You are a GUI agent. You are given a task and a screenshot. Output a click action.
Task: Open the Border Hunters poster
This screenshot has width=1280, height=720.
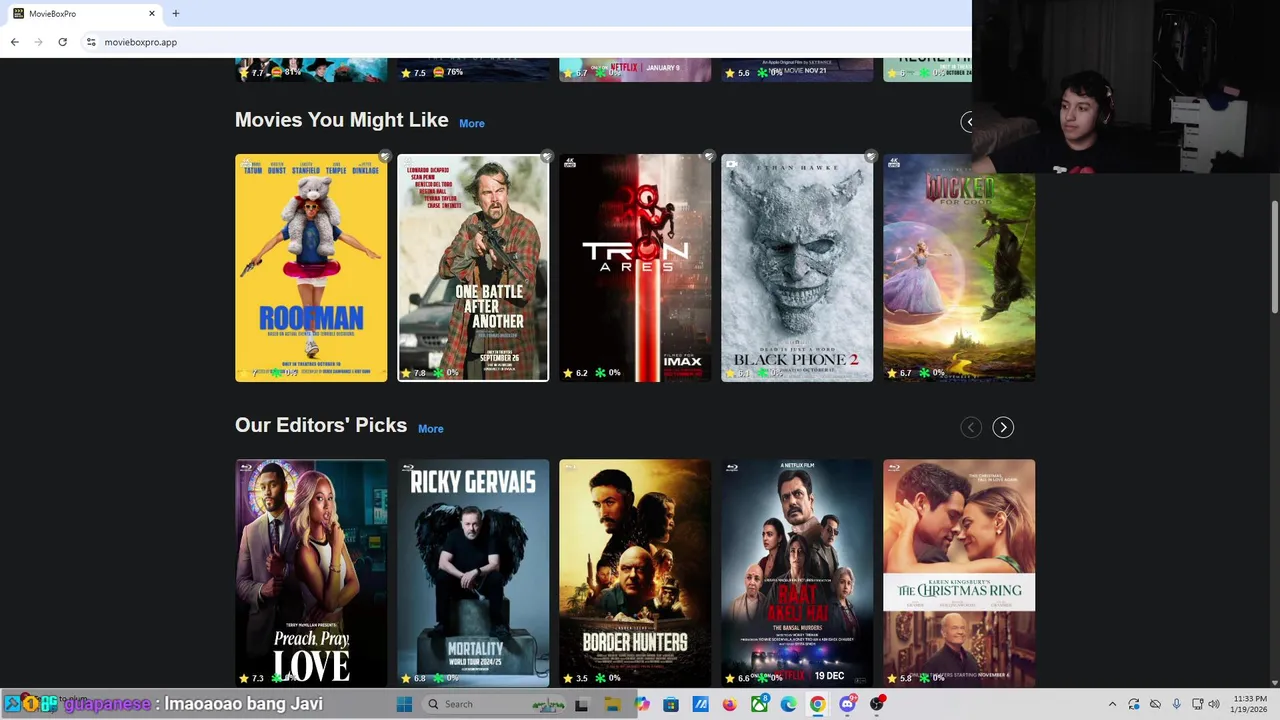pyautogui.click(x=635, y=573)
